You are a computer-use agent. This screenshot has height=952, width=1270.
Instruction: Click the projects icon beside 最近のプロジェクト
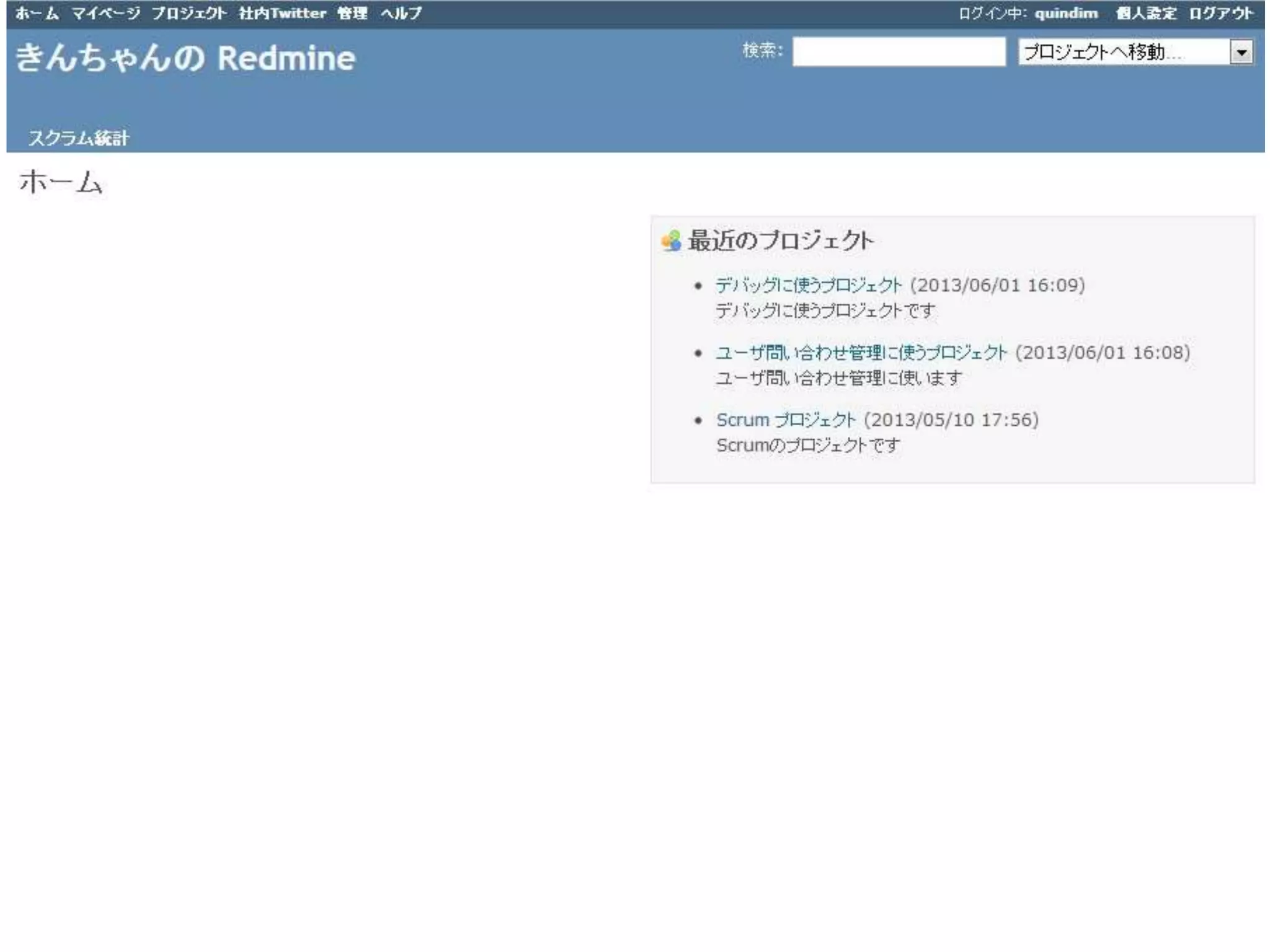pyautogui.click(x=671, y=240)
